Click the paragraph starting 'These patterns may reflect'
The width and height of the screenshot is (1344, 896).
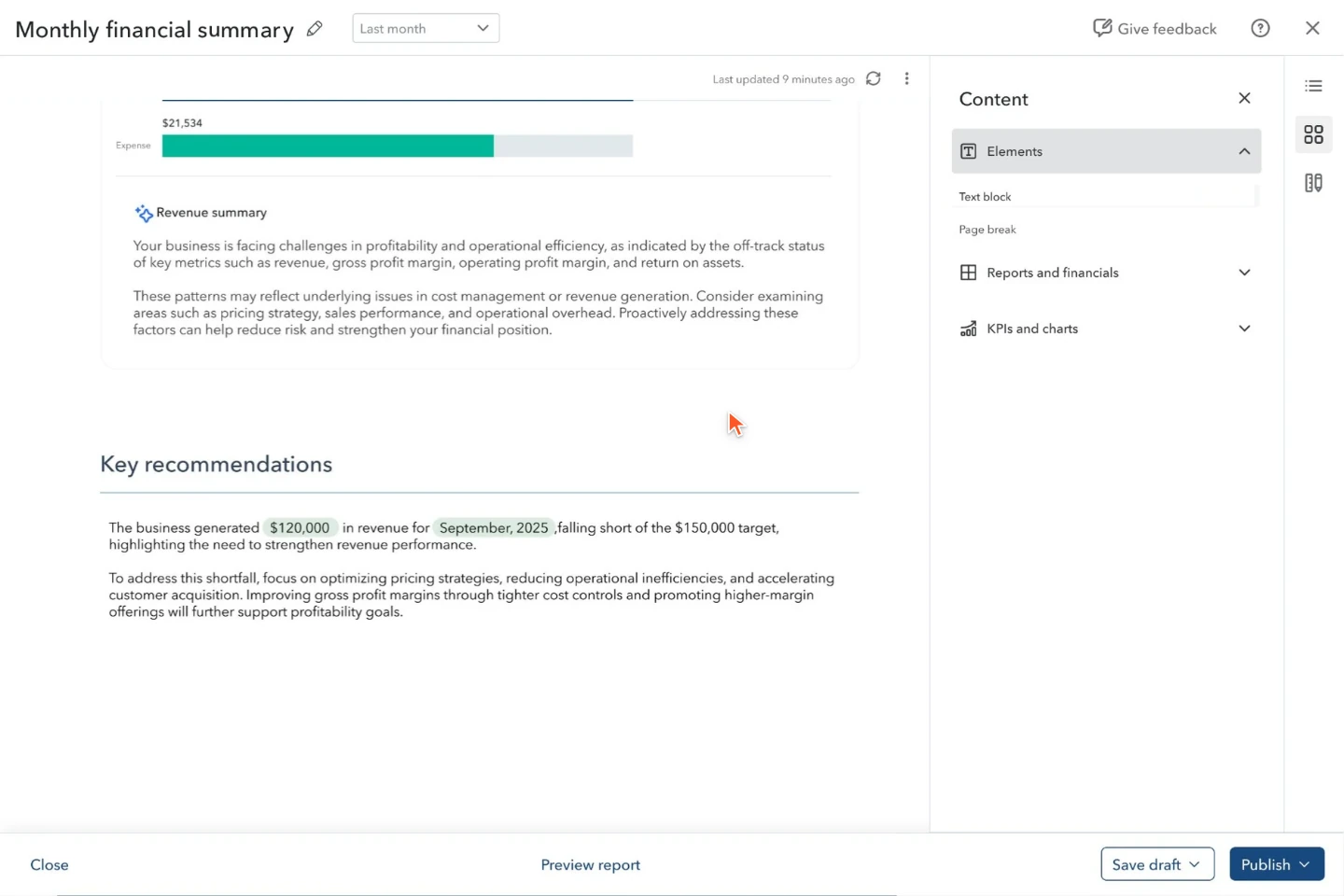click(x=478, y=313)
